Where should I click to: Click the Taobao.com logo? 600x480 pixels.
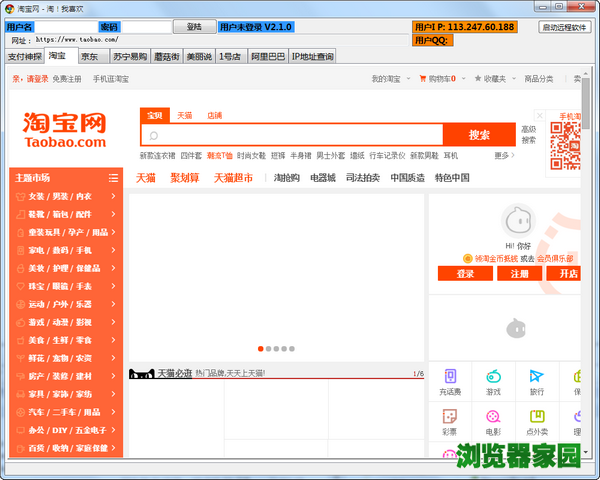click(x=64, y=130)
